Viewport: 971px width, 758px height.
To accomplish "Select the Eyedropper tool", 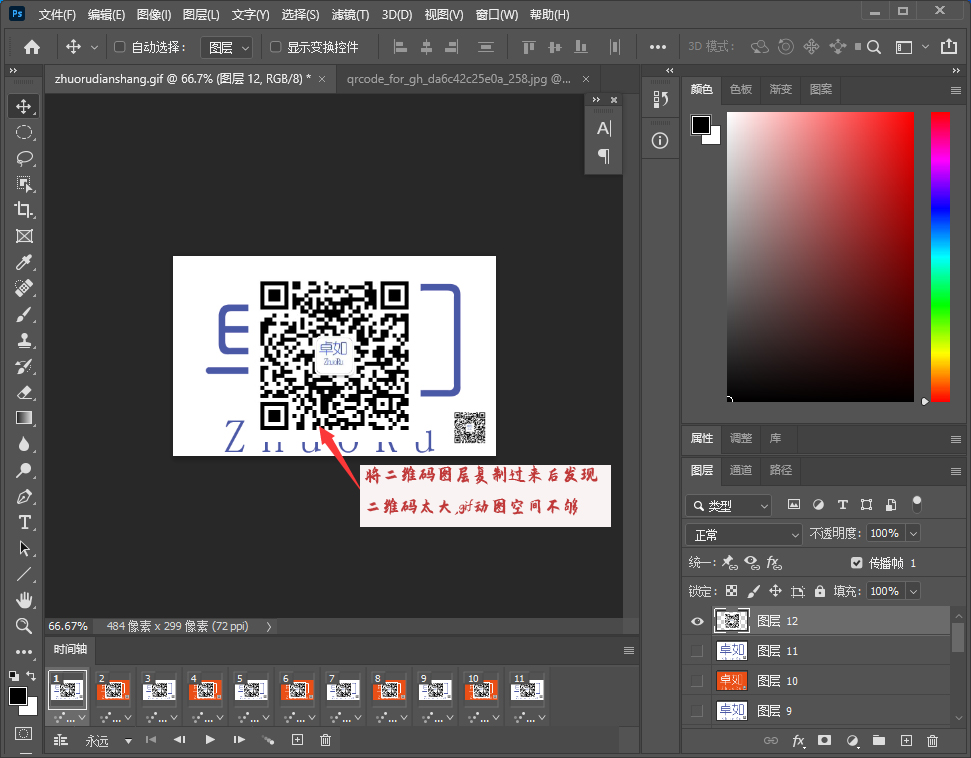I will pyautogui.click(x=23, y=262).
